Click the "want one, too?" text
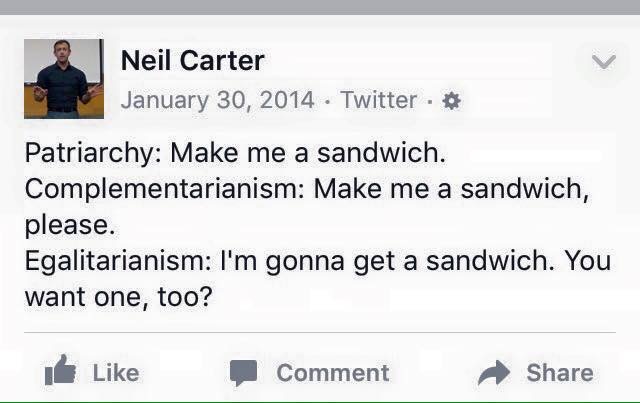This screenshot has height=403, width=640. [118, 296]
